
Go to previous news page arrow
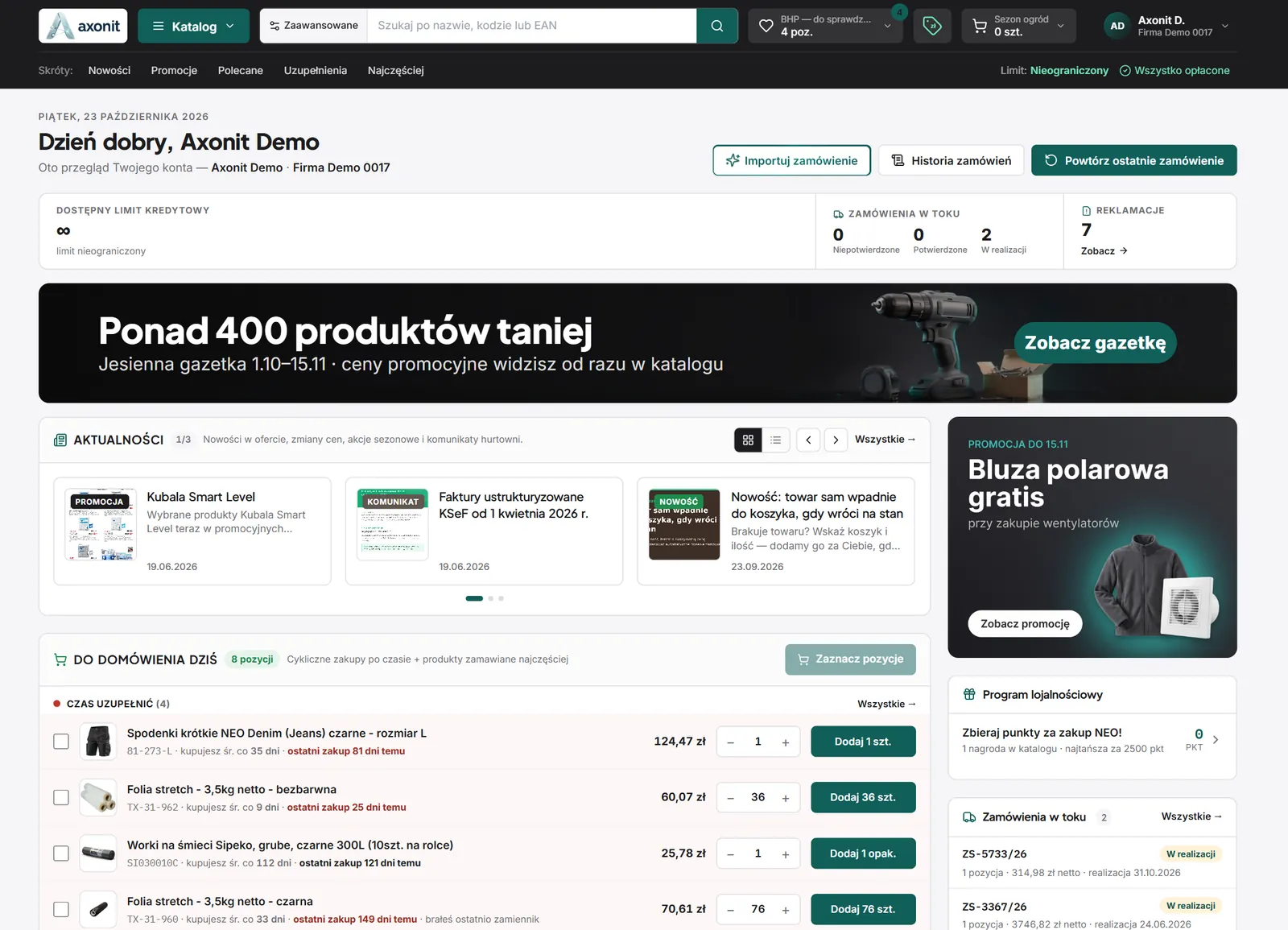(x=808, y=440)
